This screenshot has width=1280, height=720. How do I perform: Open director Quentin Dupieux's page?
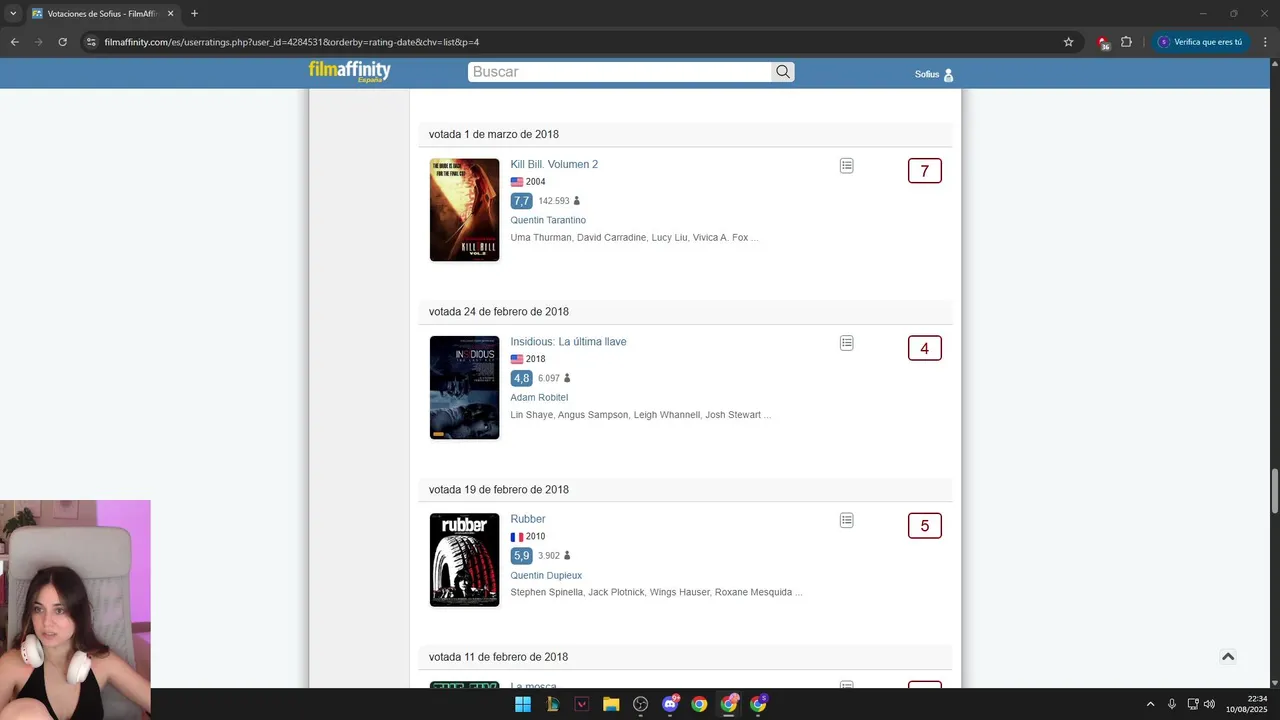coord(546,575)
